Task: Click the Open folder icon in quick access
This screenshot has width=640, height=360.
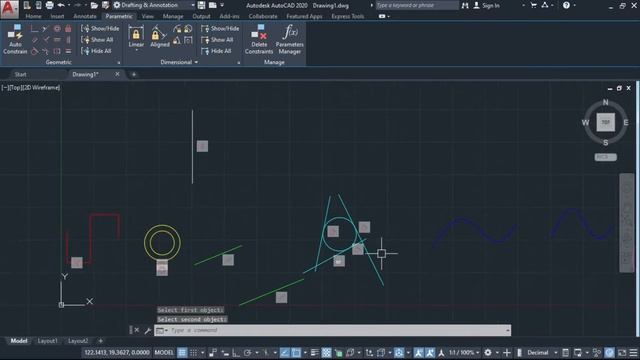Action: [94, 5]
